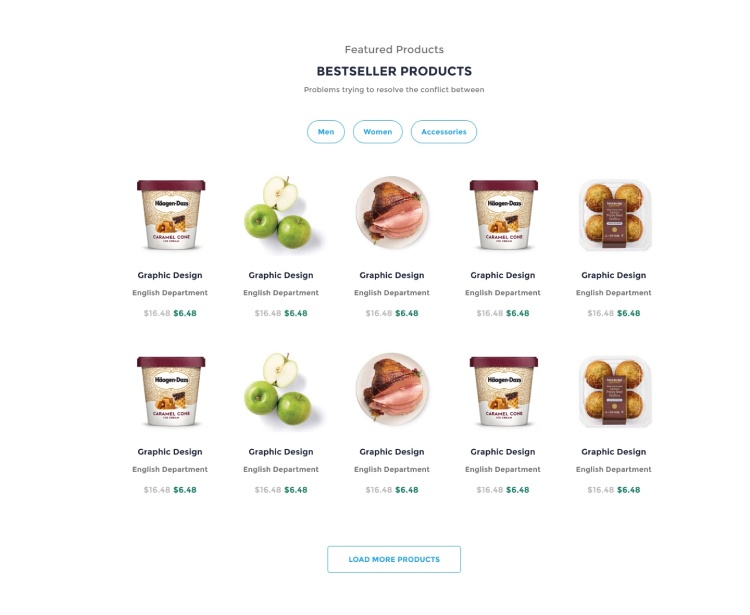Select the Women category filter
The image size is (750, 615).
coord(377,132)
